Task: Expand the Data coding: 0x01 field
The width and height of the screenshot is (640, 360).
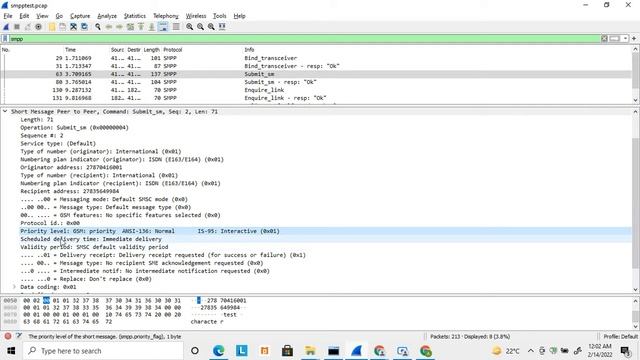Action: (x=14, y=287)
